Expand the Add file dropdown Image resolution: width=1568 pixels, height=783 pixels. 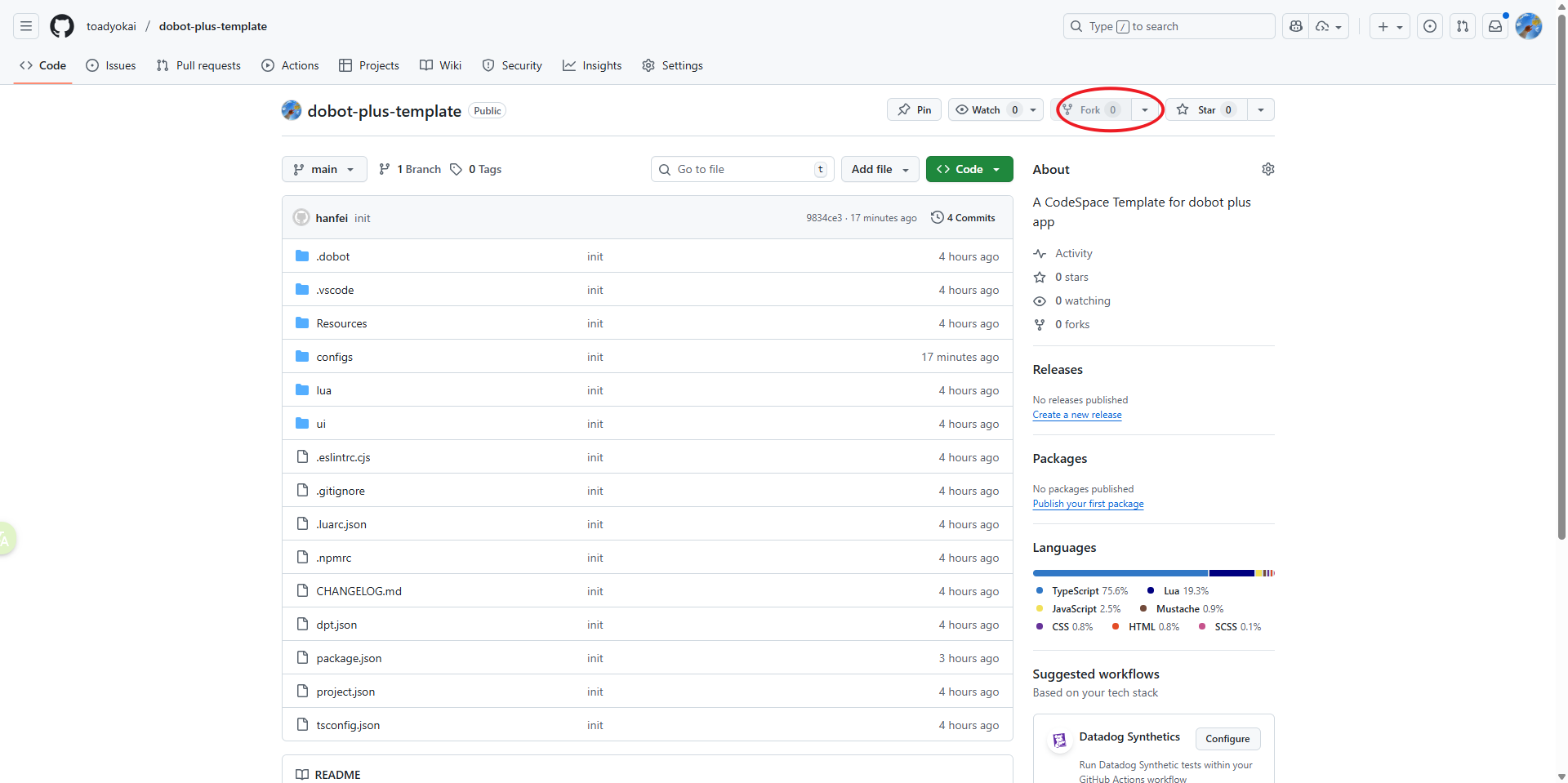(880, 169)
